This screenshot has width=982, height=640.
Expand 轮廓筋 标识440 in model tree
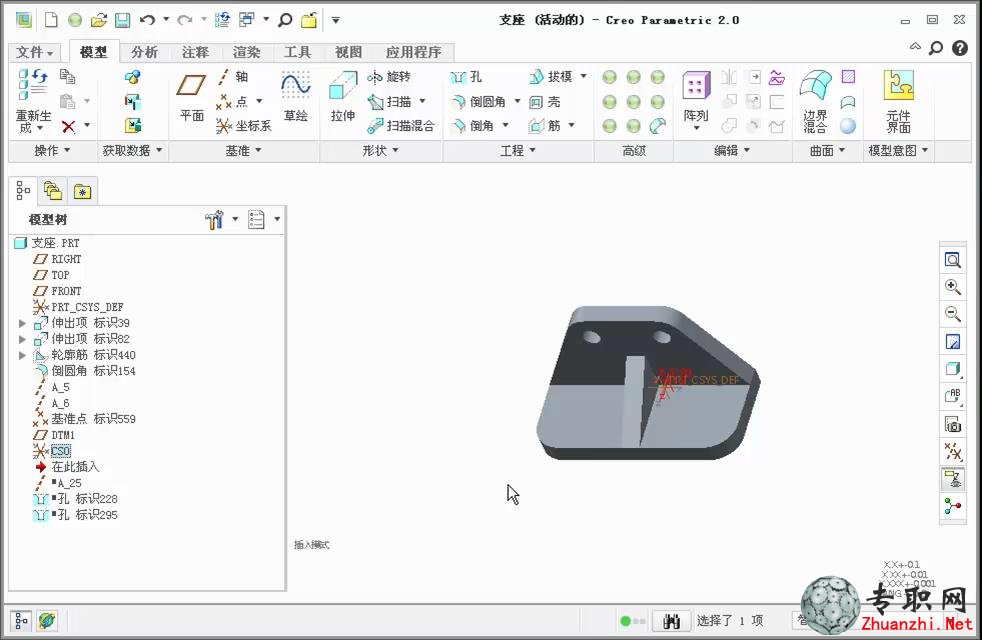[x=23, y=355]
